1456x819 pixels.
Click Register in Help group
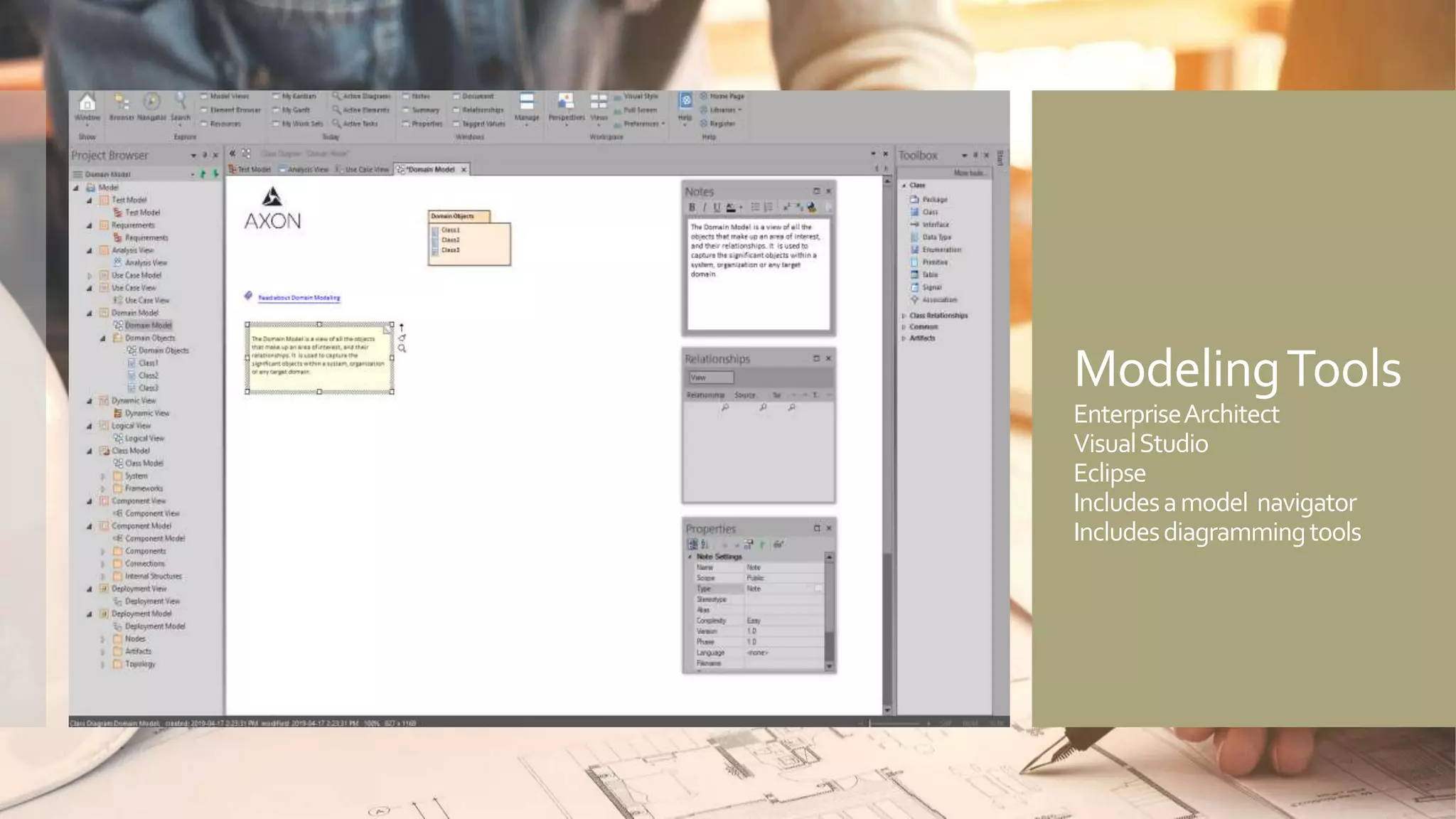pos(718,124)
